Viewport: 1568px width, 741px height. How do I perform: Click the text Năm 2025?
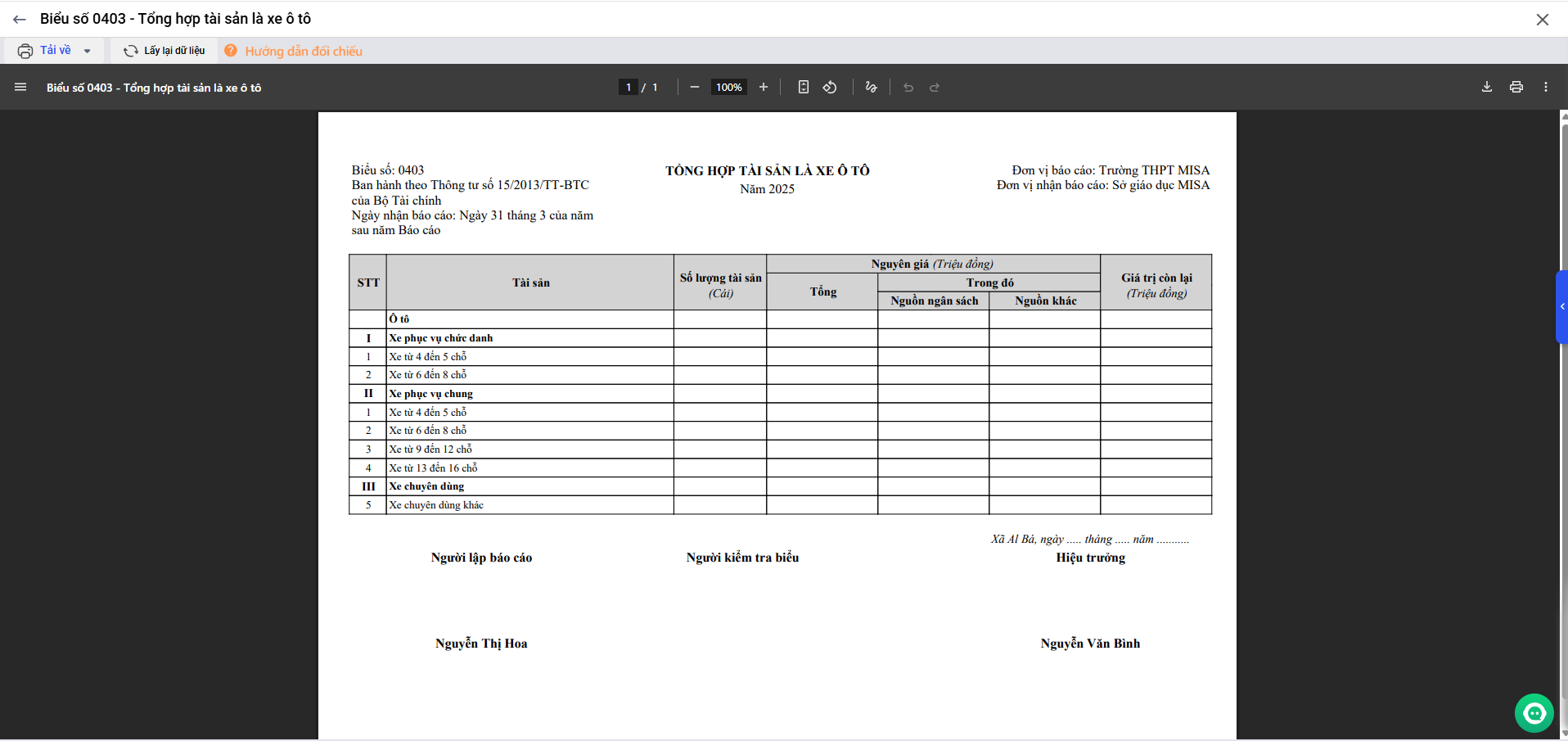pyautogui.click(x=768, y=189)
